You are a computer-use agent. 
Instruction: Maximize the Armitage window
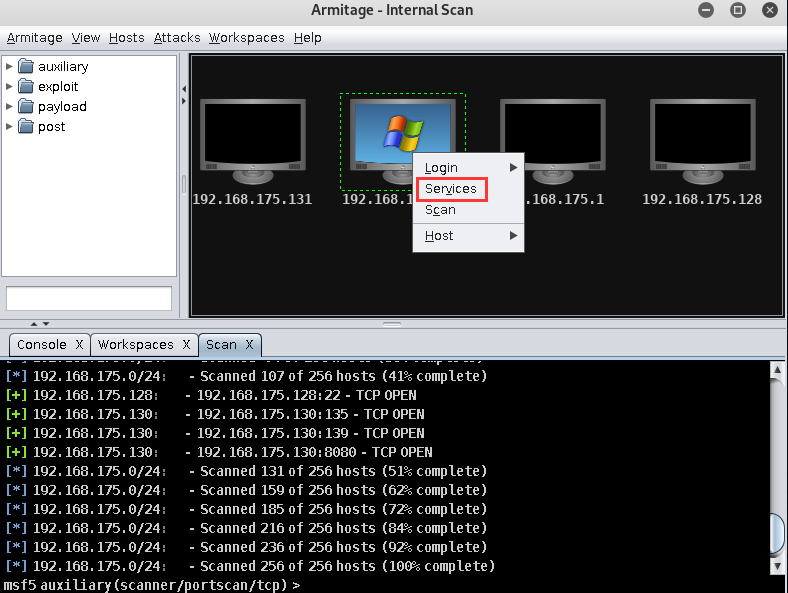(738, 10)
